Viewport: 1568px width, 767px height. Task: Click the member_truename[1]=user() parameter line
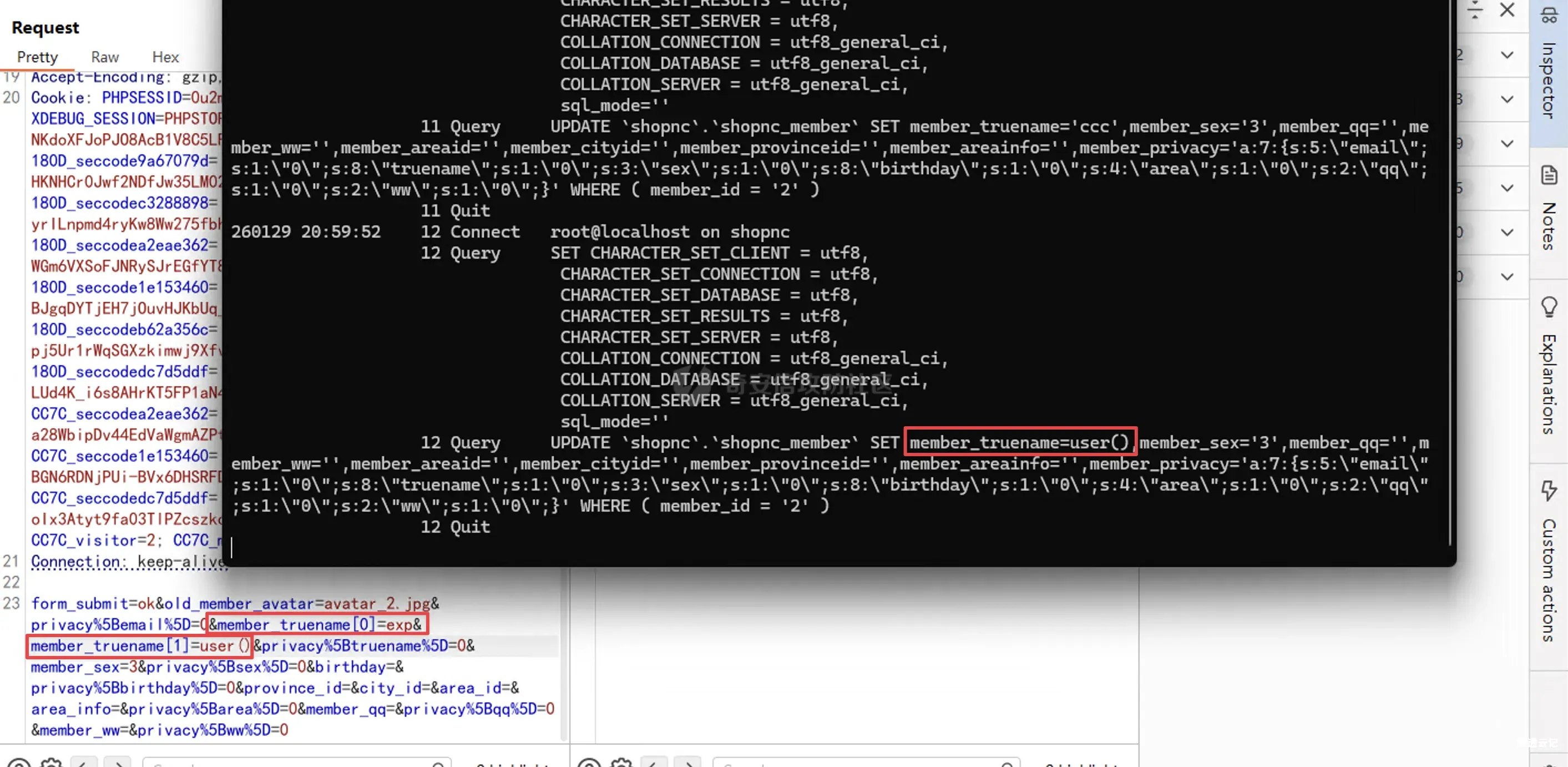point(139,646)
